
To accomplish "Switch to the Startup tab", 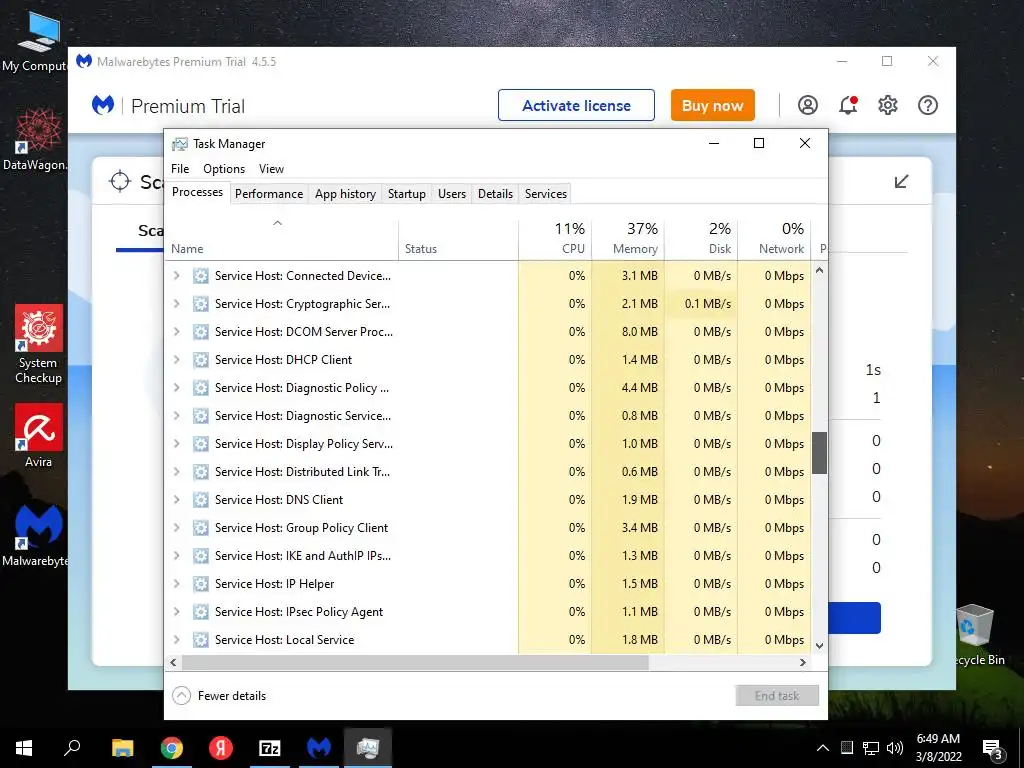I will pos(406,194).
